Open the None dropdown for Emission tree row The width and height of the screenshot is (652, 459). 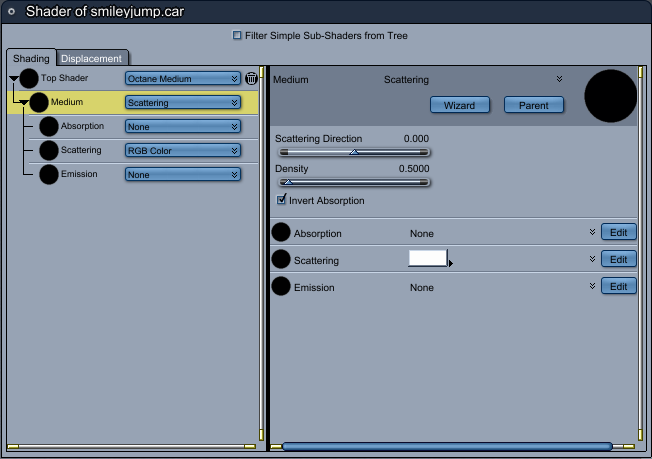pyautogui.click(x=183, y=175)
